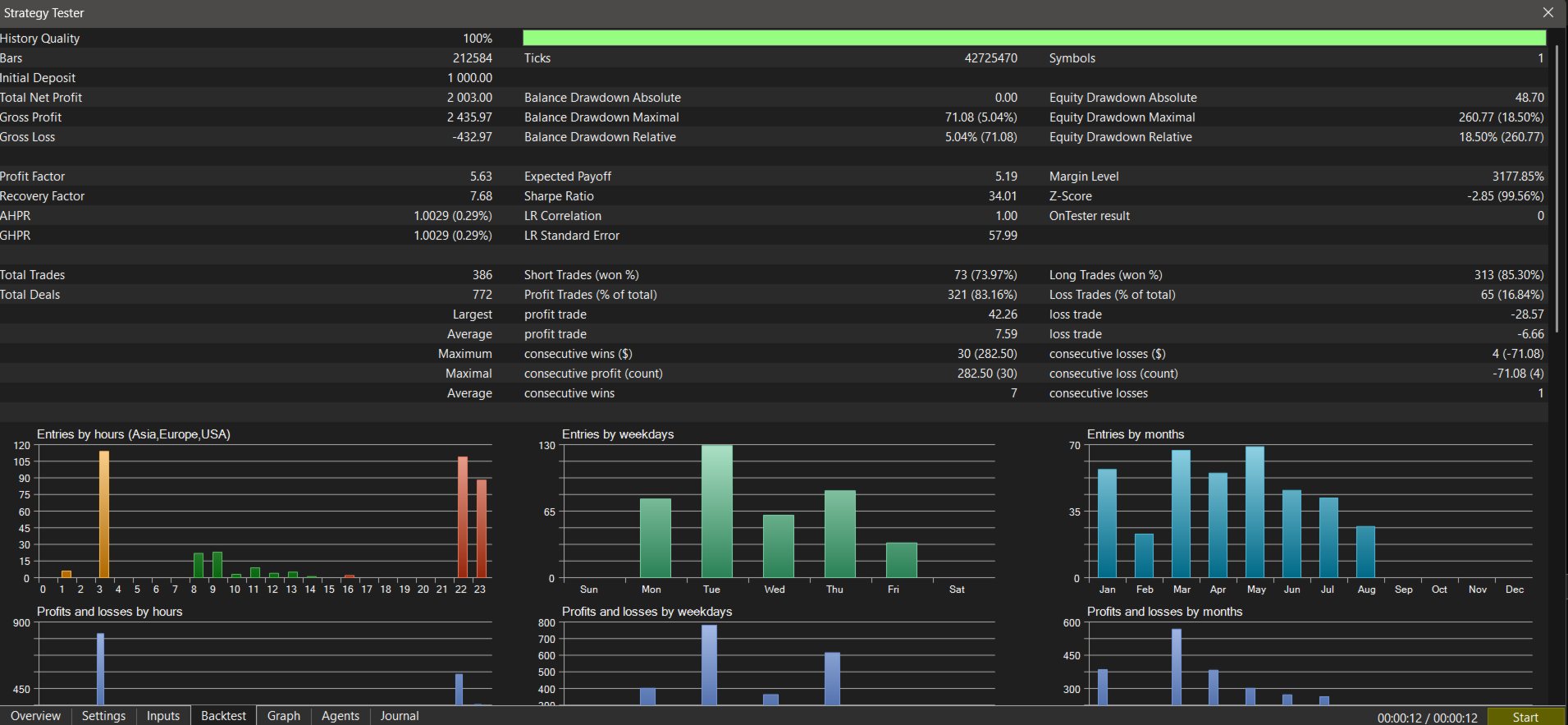Image resolution: width=1568 pixels, height=725 pixels.
Task: Close the Strategy Tester panel
Action: 1548,12
